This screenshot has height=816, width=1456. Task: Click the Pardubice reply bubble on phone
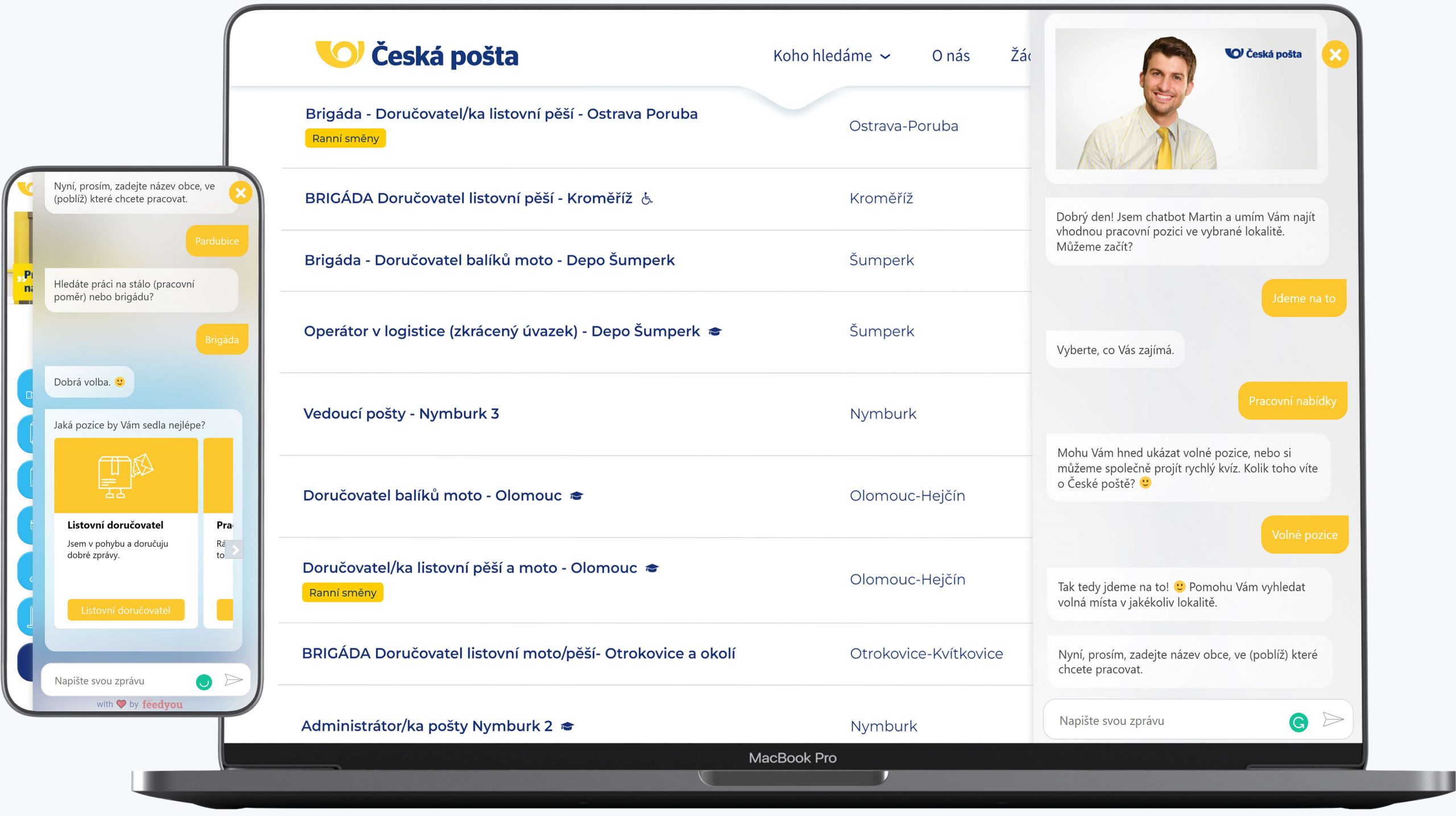point(217,241)
